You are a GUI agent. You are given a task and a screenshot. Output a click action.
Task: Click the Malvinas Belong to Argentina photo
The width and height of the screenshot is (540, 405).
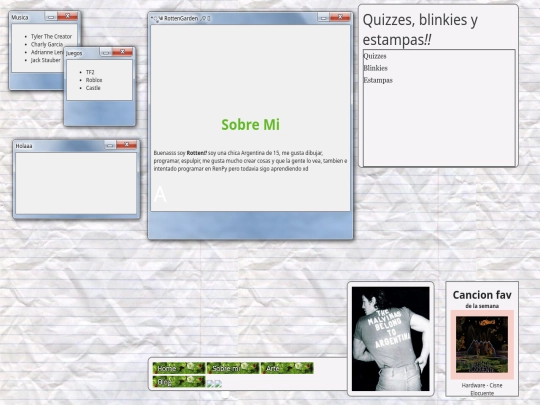point(391,339)
